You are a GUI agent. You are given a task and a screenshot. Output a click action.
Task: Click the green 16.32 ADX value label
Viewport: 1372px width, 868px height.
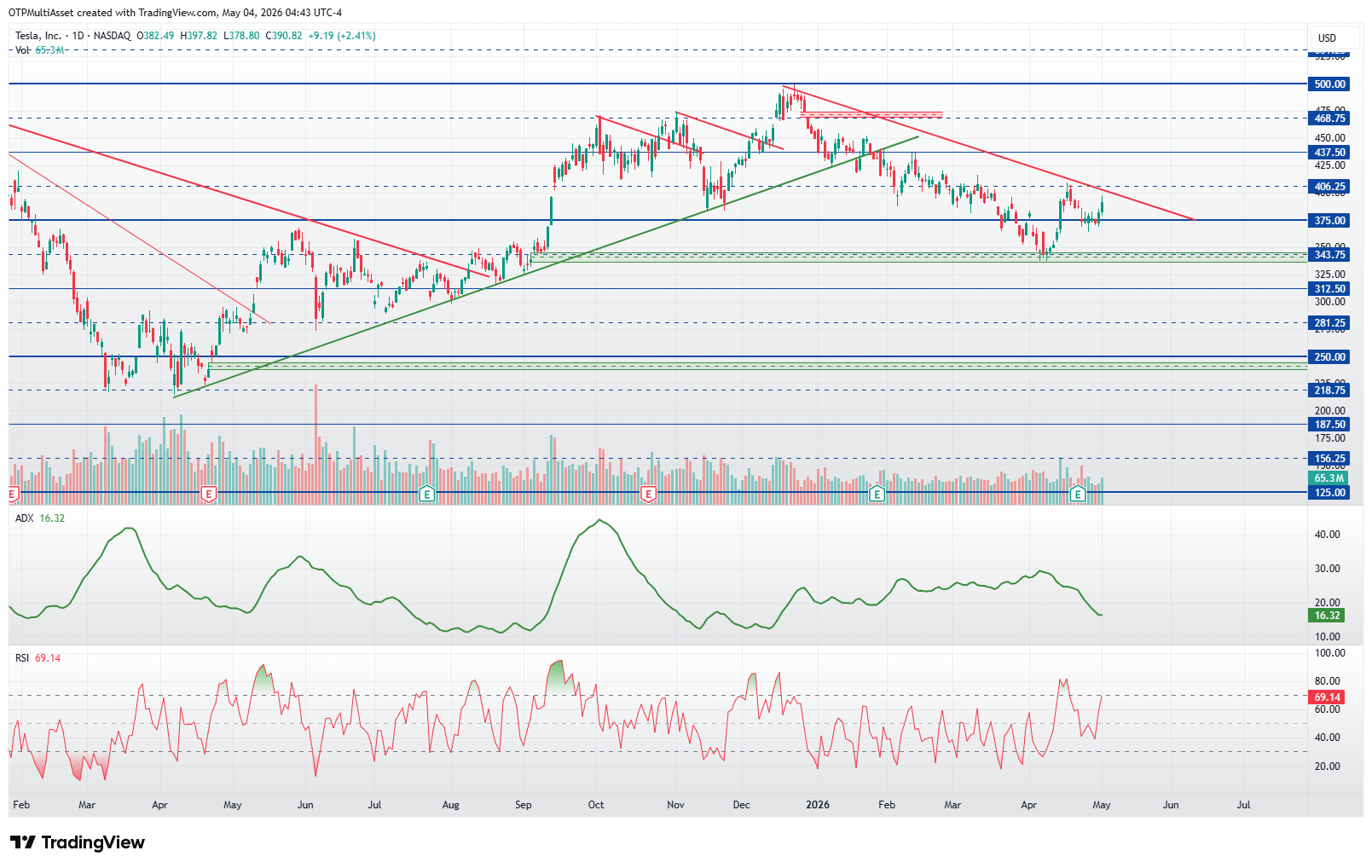(x=1327, y=616)
